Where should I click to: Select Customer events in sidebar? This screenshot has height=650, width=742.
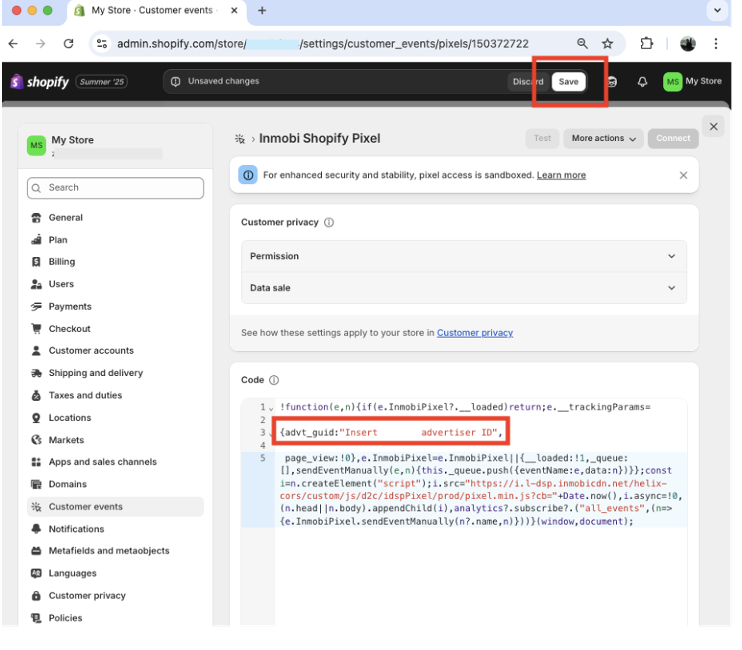pos(115,507)
